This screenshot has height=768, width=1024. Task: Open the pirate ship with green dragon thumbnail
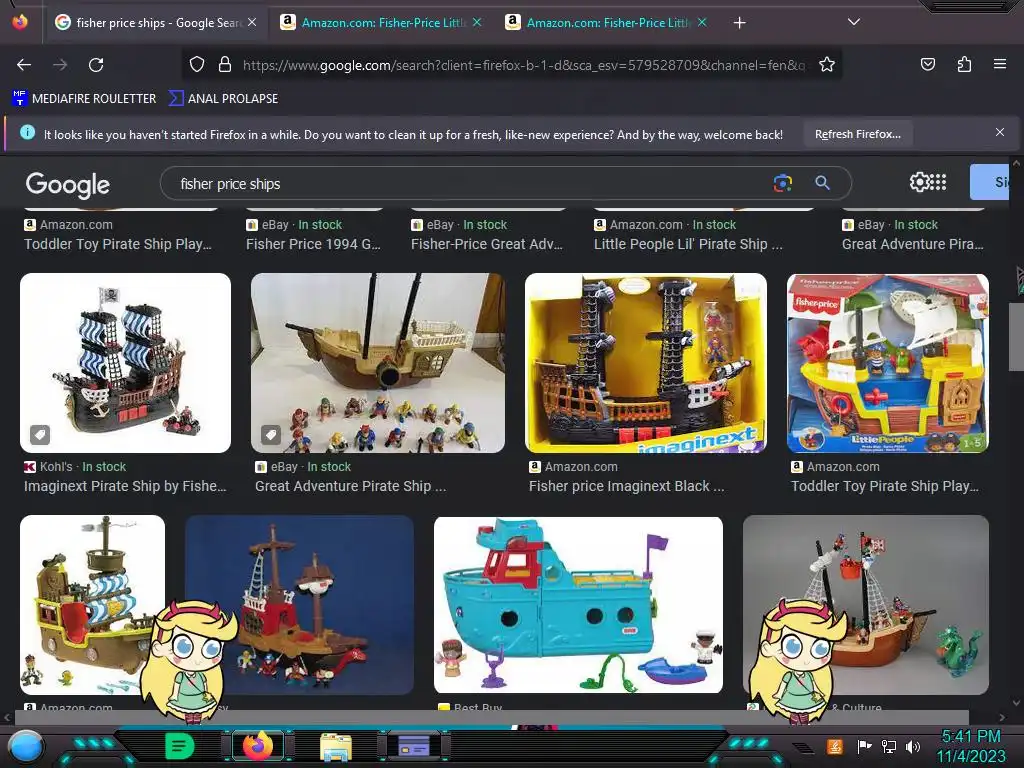[x=865, y=605]
